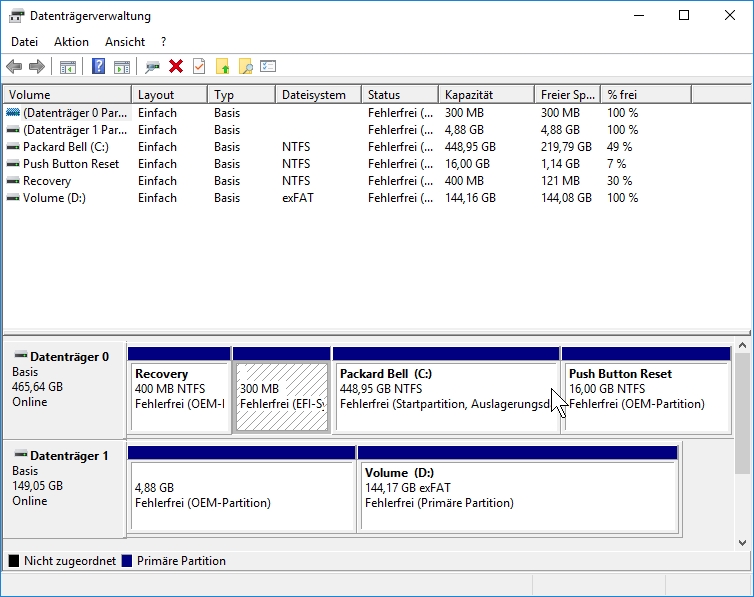Click the yellow folder with green arrow icon
The height and width of the screenshot is (597, 754).
click(223, 66)
